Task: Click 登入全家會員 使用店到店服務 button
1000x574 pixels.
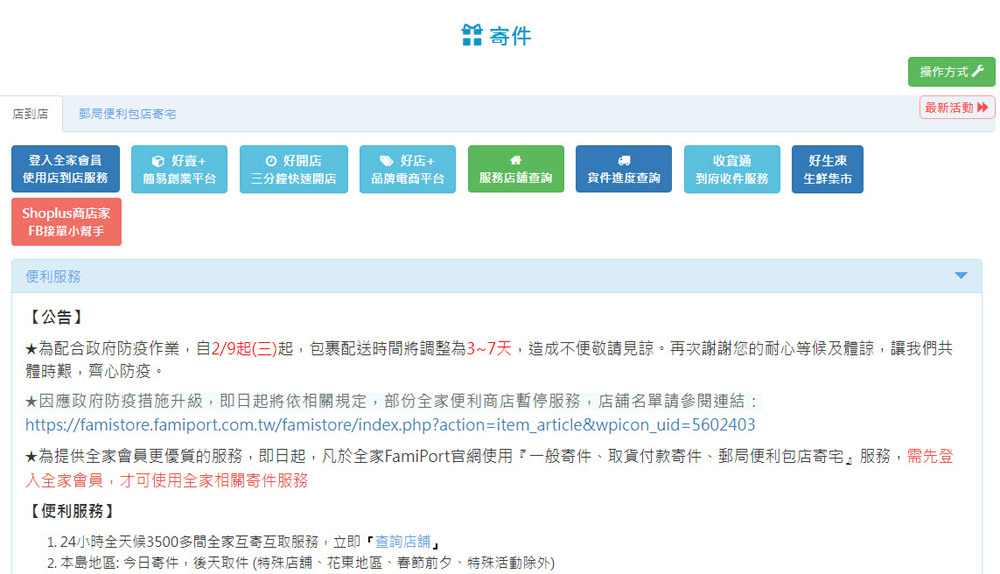Action: [66, 169]
